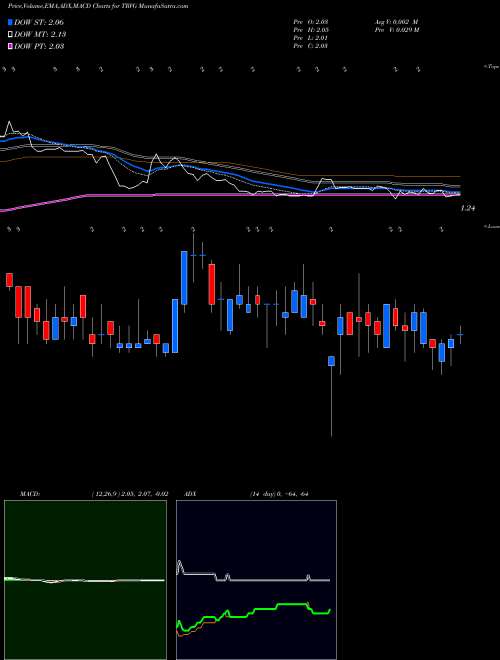This screenshot has width=500, height=660.
Task: Click the 'Pre O: 2.03' value
Action: click(311, 22)
